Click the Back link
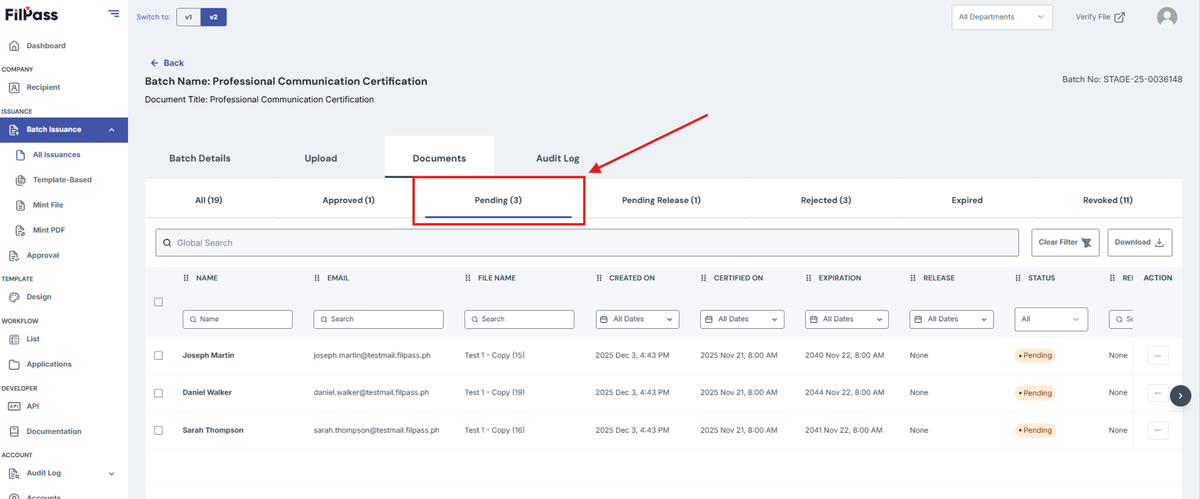Viewport: 1200px width, 499px height. [x=167, y=63]
